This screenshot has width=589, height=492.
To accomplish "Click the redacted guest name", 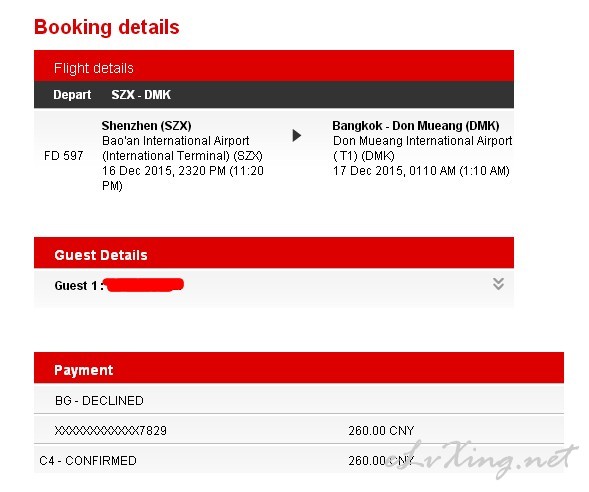I will click(x=145, y=285).
